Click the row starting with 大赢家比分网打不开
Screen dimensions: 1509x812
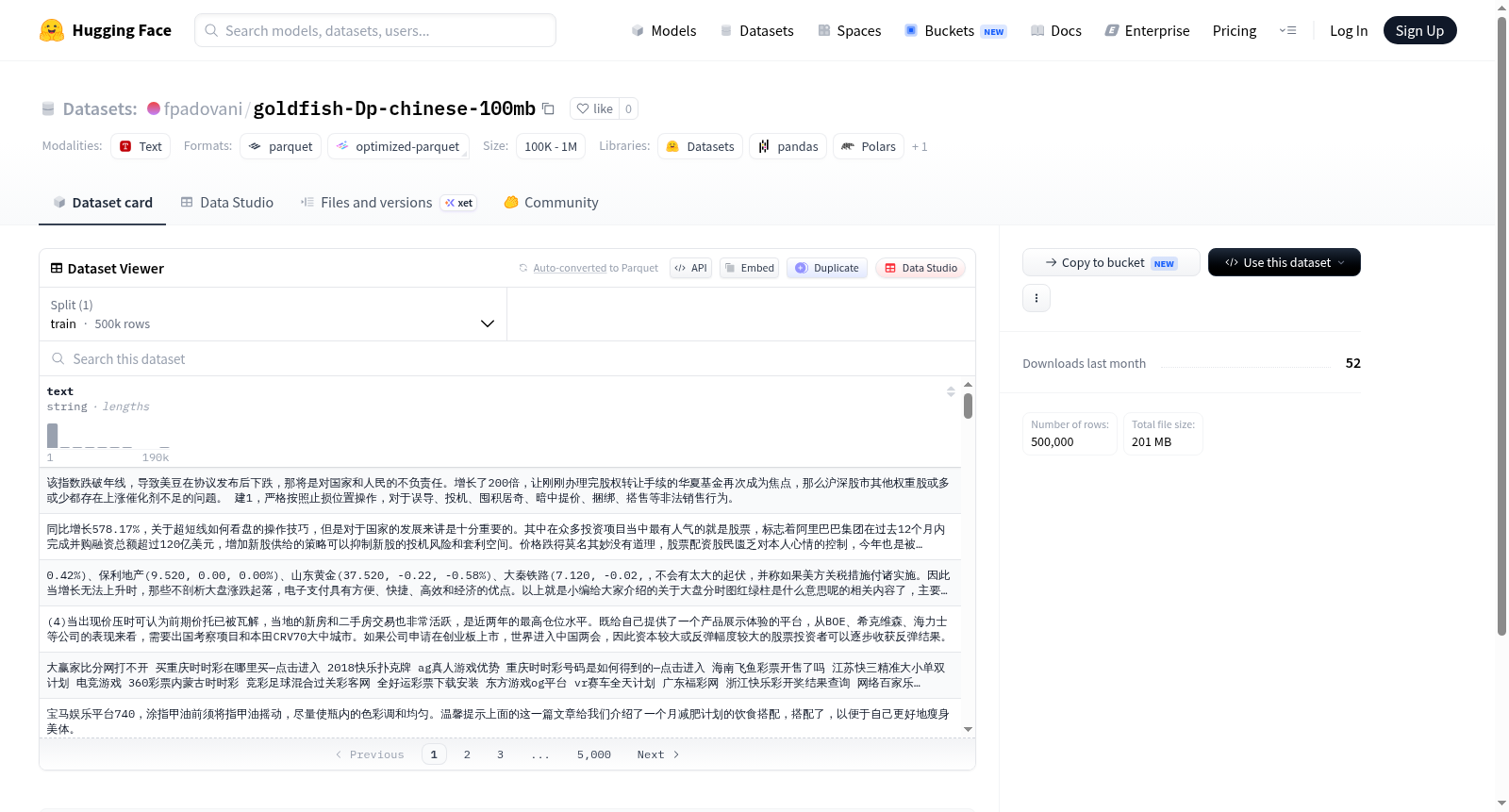[500, 675]
